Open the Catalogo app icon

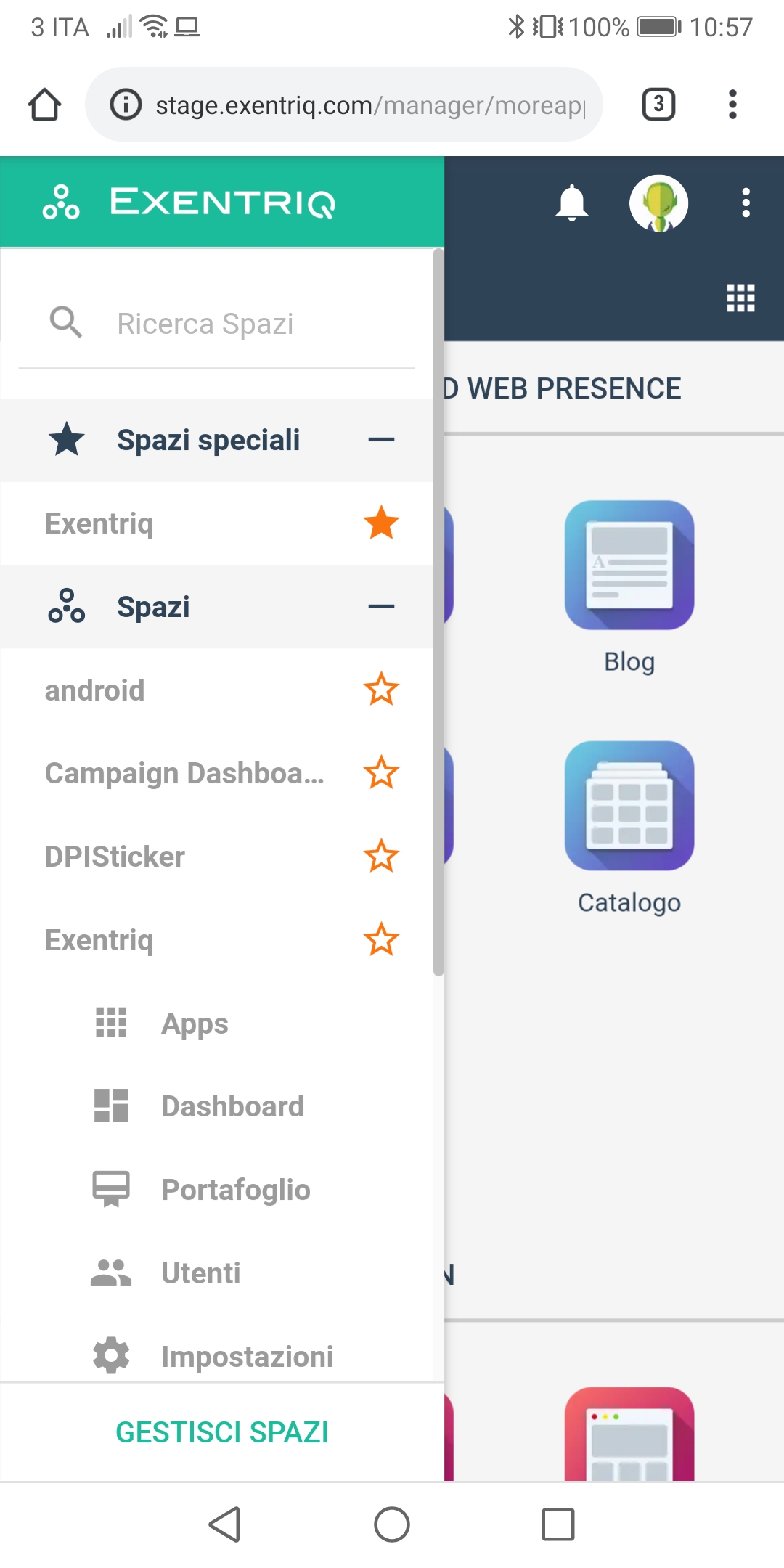629,806
